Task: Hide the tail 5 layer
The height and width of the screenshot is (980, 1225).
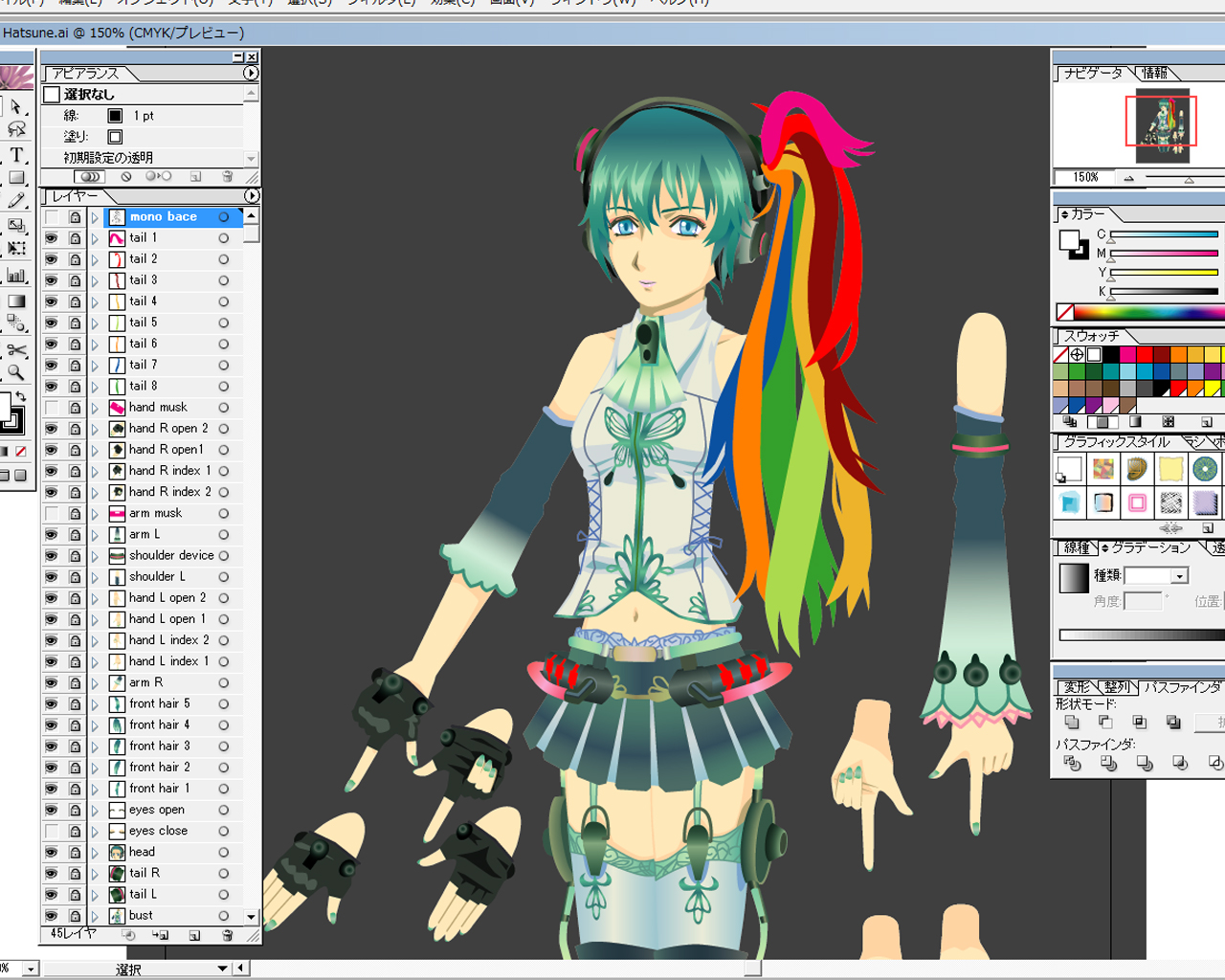Action: tap(52, 323)
